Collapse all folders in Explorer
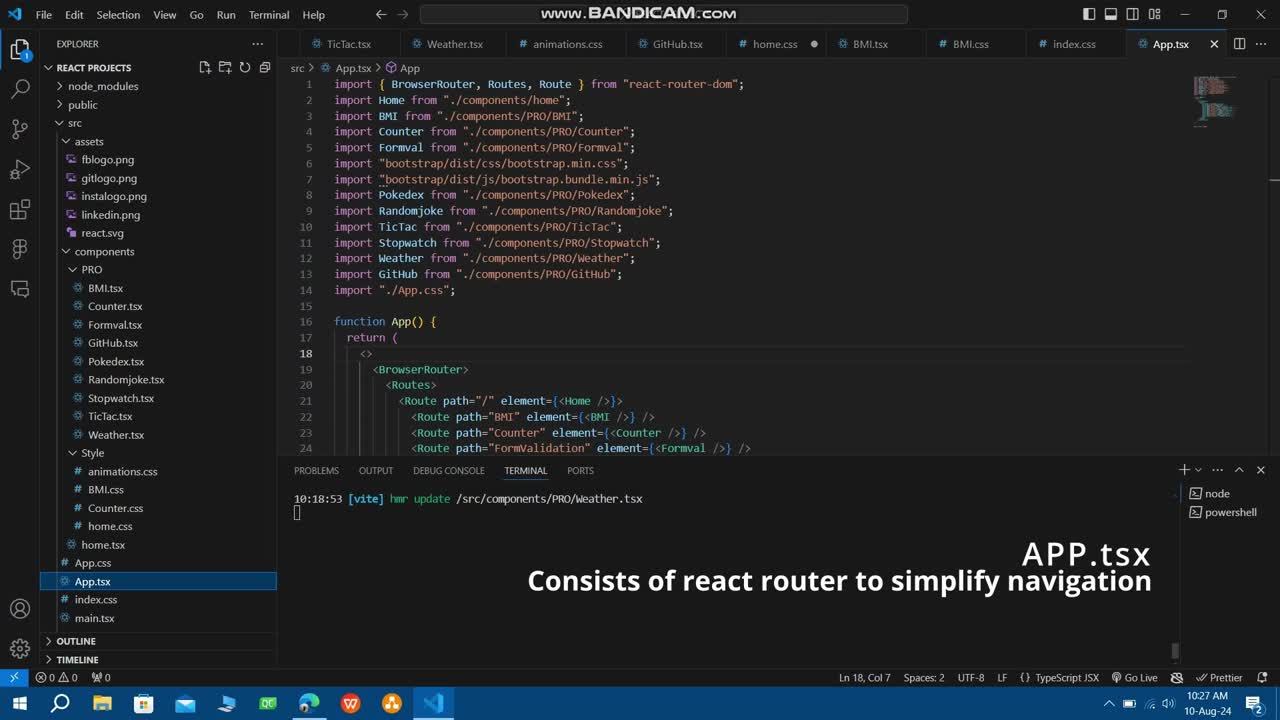Screen dimensions: 1280x720 point(265,68)
